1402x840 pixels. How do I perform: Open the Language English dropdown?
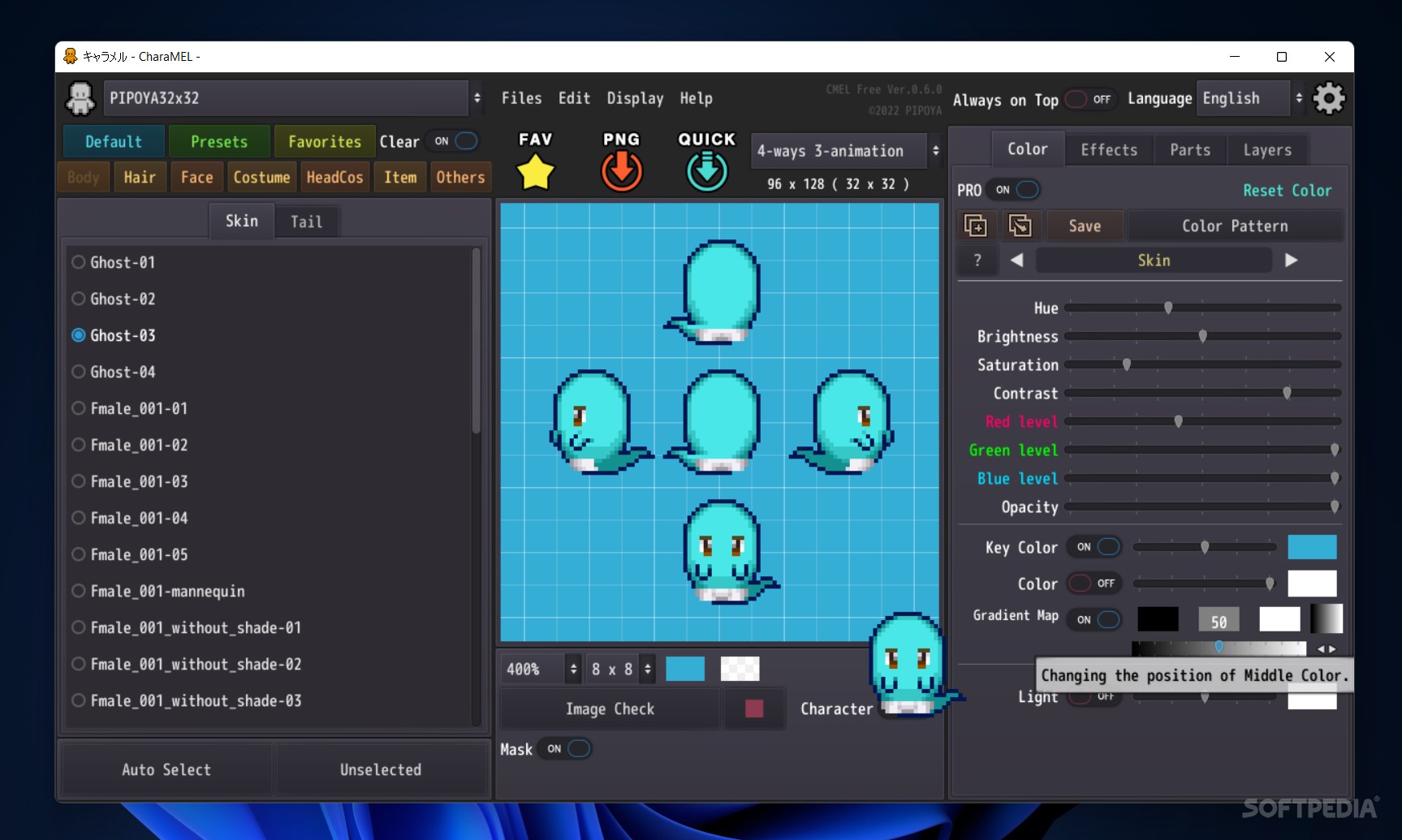point(1250,98)
